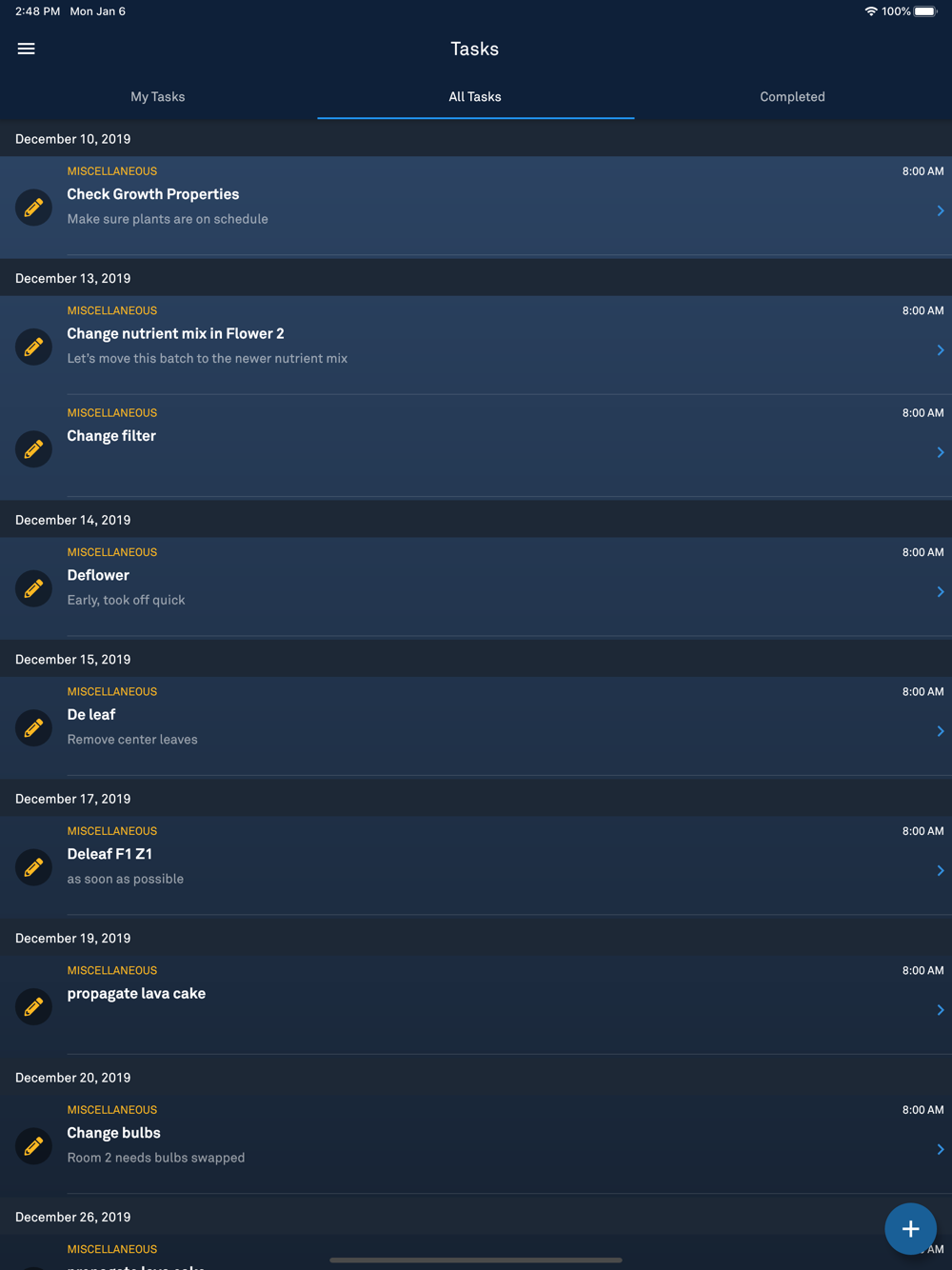
Task: Tap pencil icon beside Change bulbs
Action: pyautogui.click(x=33, y=1146)
